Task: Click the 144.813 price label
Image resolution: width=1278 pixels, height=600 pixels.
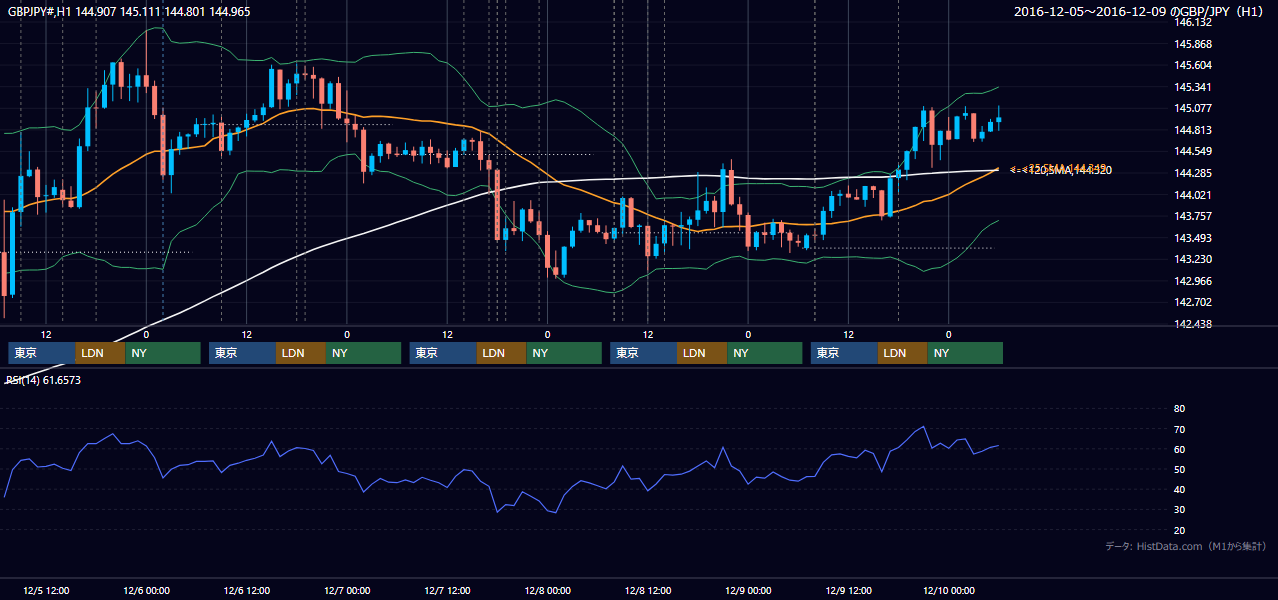Action: click(1194, 130)
